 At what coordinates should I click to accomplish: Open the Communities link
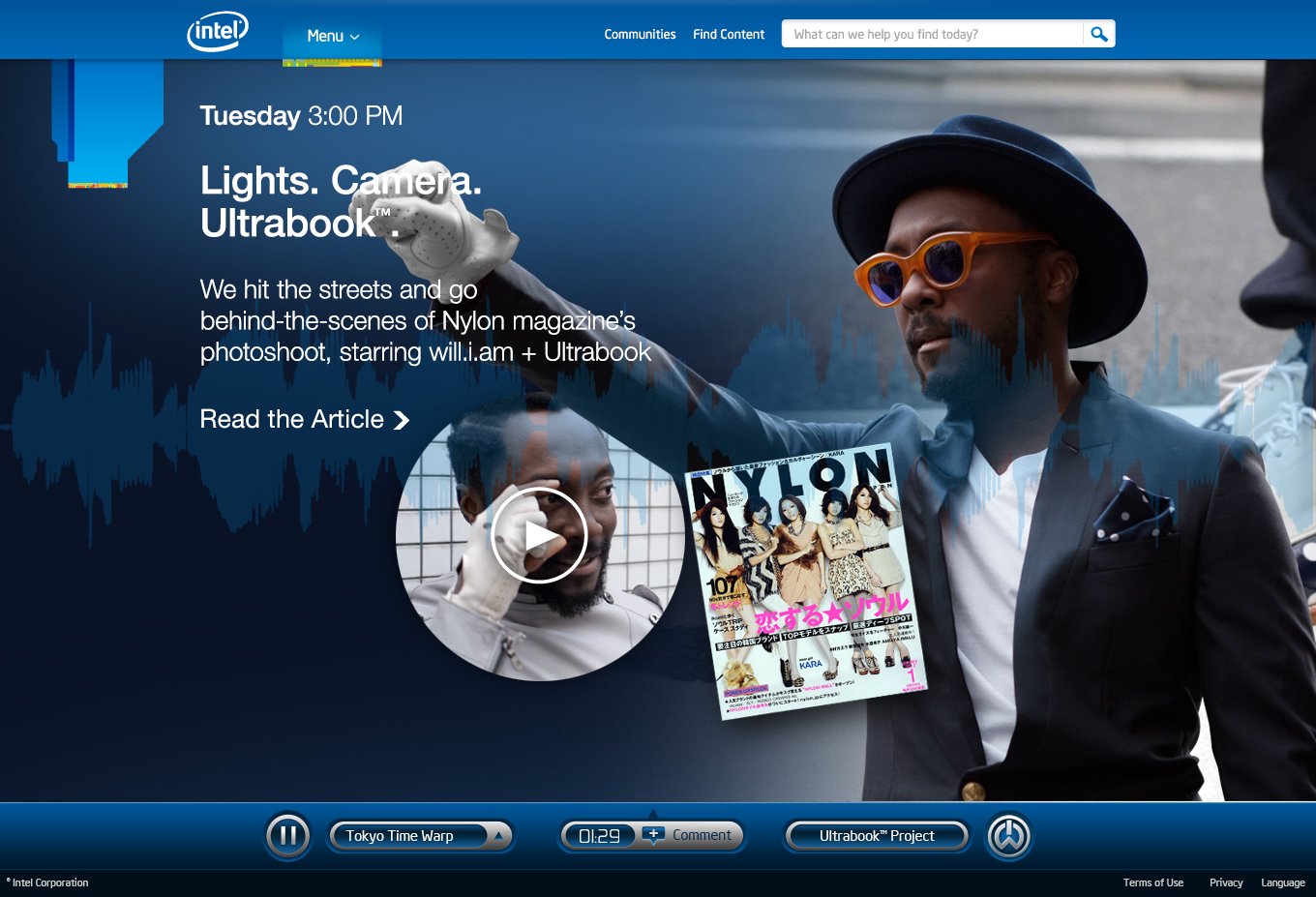click(x=640, y=34)
